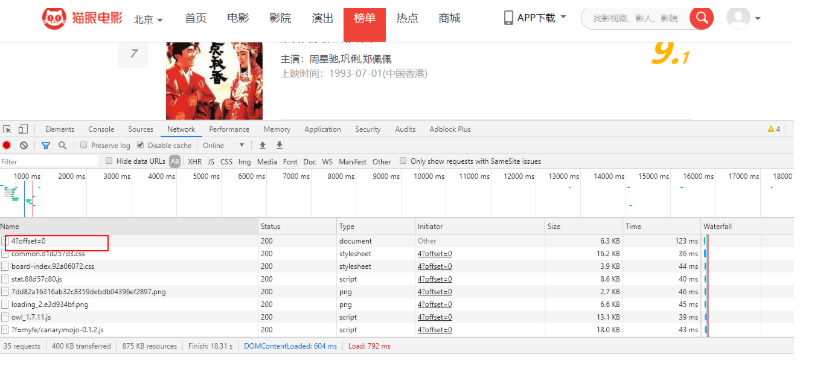Click the Maoyan cat logo
Image resolution: width=820 pixels, height=386 pixels.
click(54, 19)
